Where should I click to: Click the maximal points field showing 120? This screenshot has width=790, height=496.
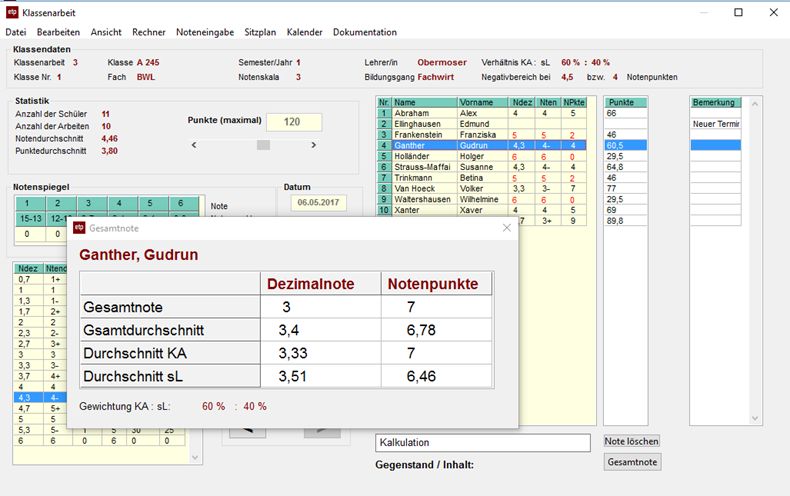tap(293, 122)
